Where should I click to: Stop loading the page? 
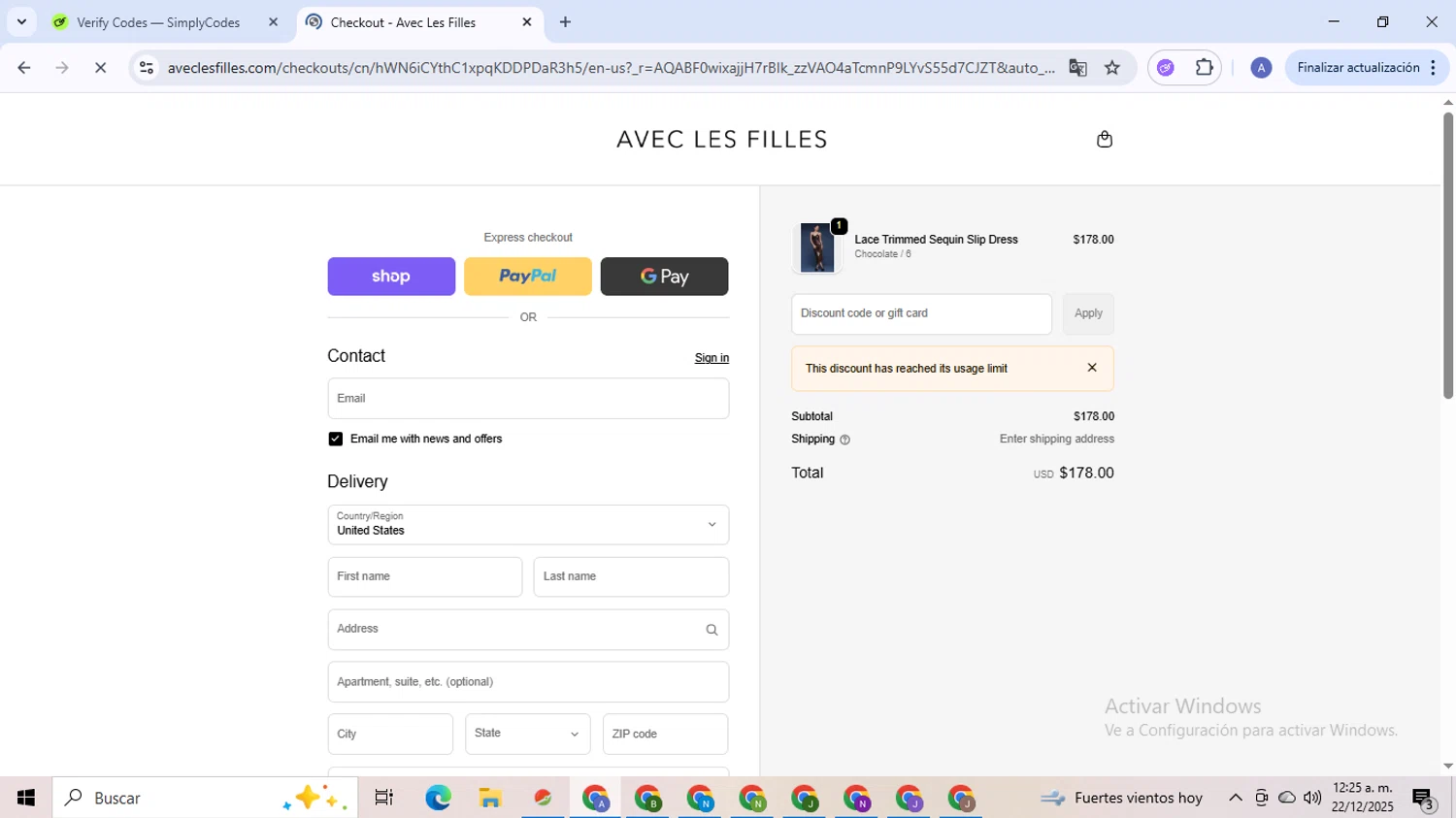(x=100, y=68)
